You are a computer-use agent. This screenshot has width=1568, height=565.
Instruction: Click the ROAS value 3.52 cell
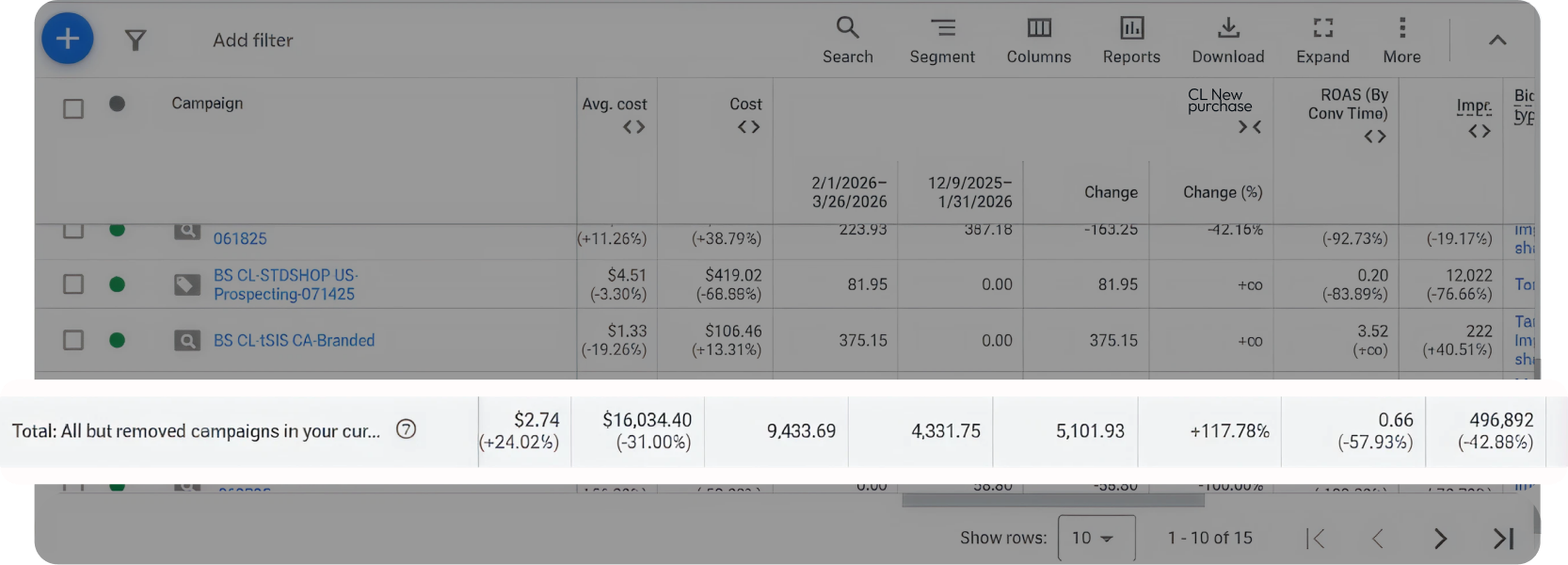(1372, 331)
